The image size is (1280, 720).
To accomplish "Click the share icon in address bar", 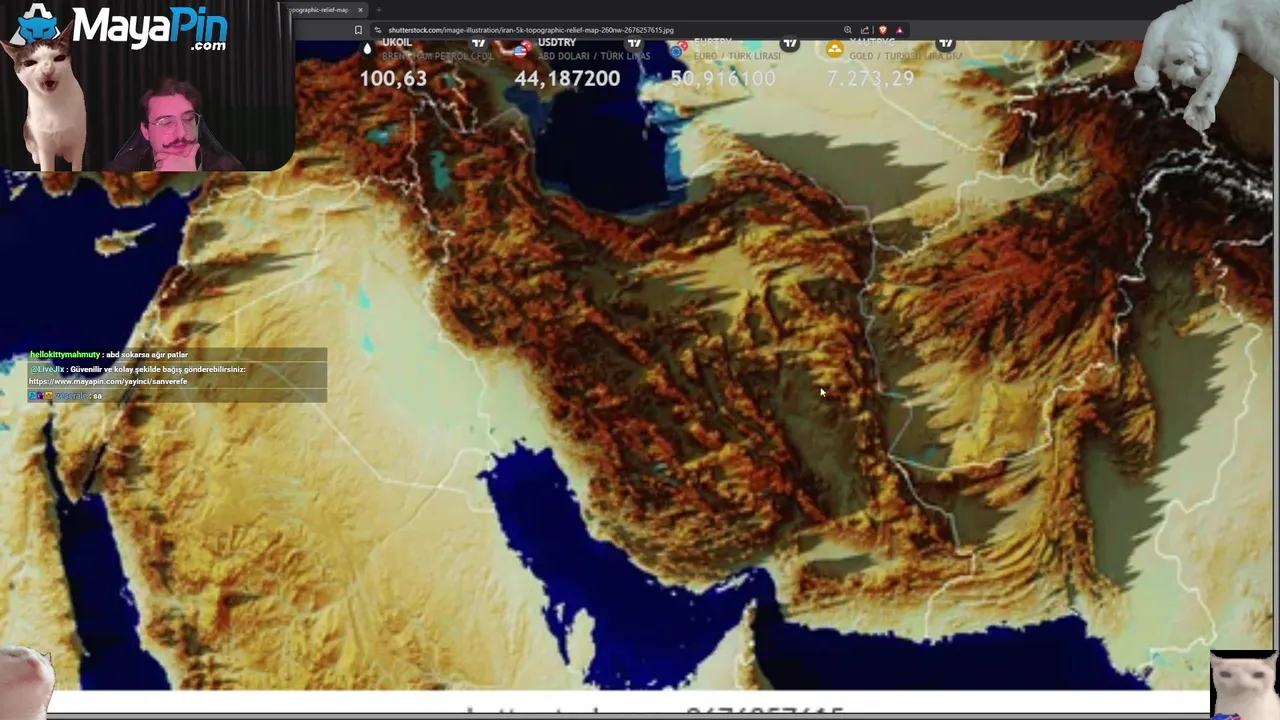I will [x=865, y=30].
